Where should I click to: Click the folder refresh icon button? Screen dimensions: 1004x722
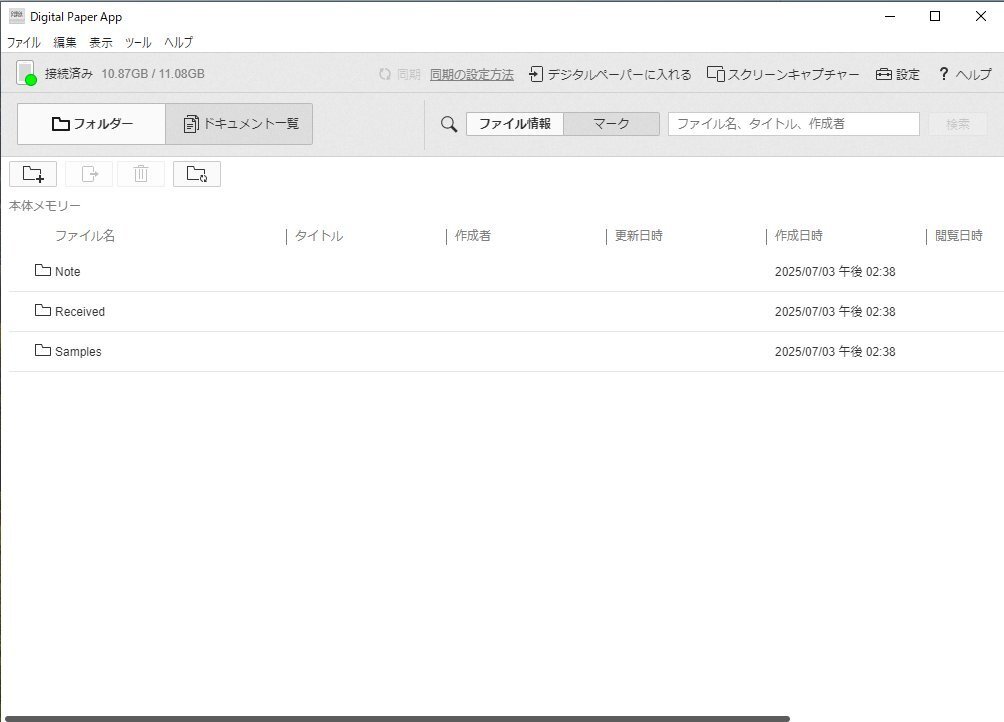point(197,174)
